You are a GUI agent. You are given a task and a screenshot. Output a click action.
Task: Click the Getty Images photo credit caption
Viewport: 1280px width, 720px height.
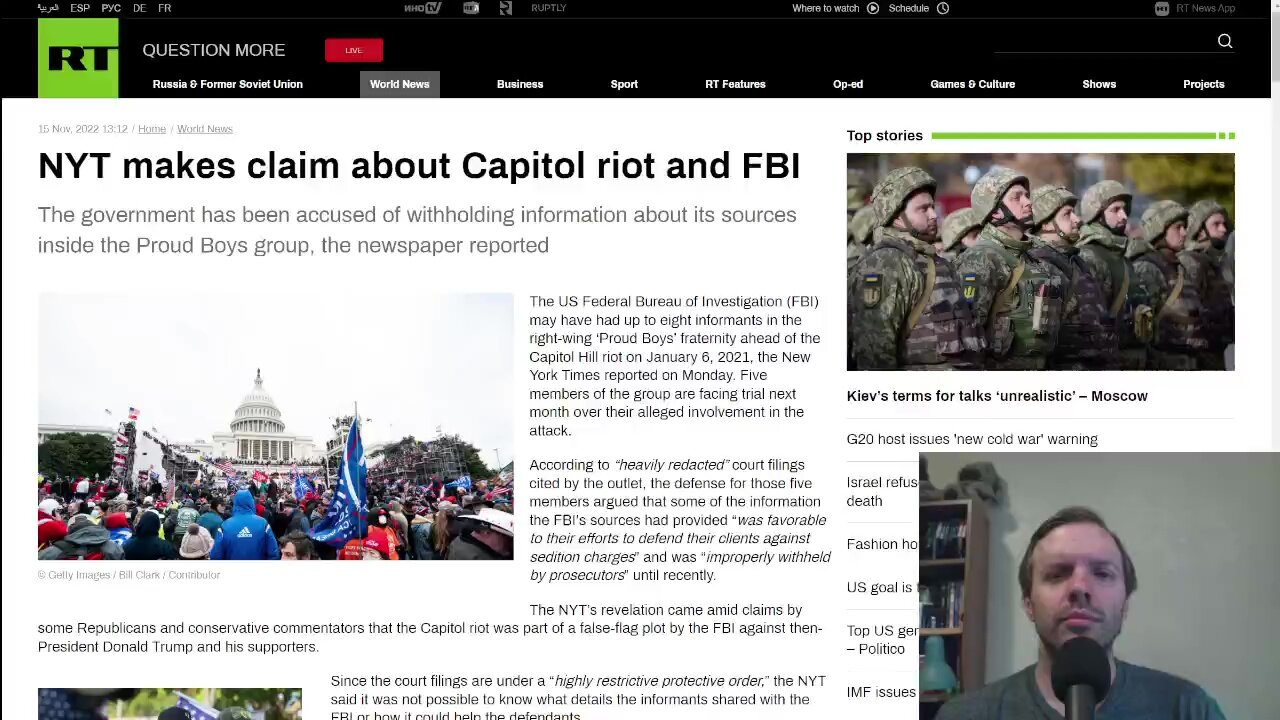(x=129, y=575)
